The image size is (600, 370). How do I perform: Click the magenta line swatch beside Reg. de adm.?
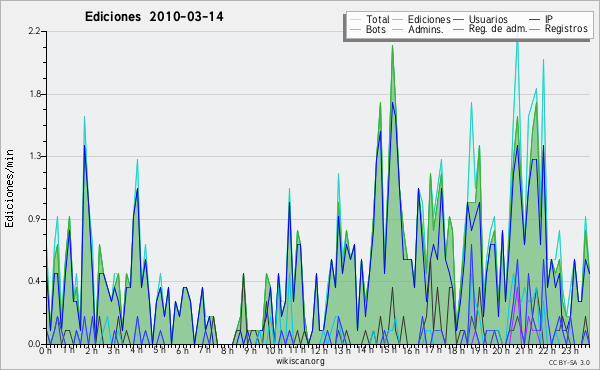458,29
